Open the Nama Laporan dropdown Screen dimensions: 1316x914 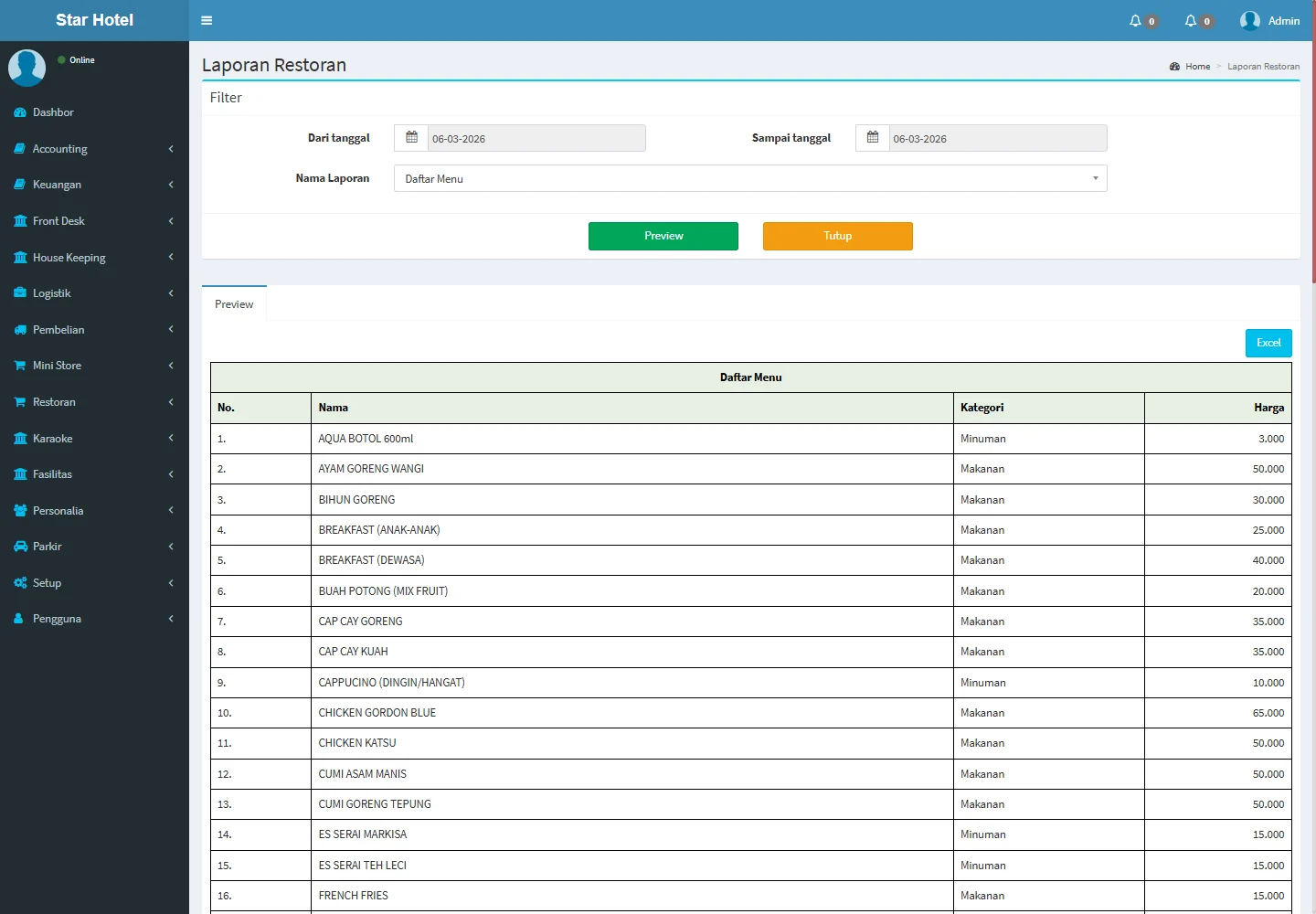(749, 178)
